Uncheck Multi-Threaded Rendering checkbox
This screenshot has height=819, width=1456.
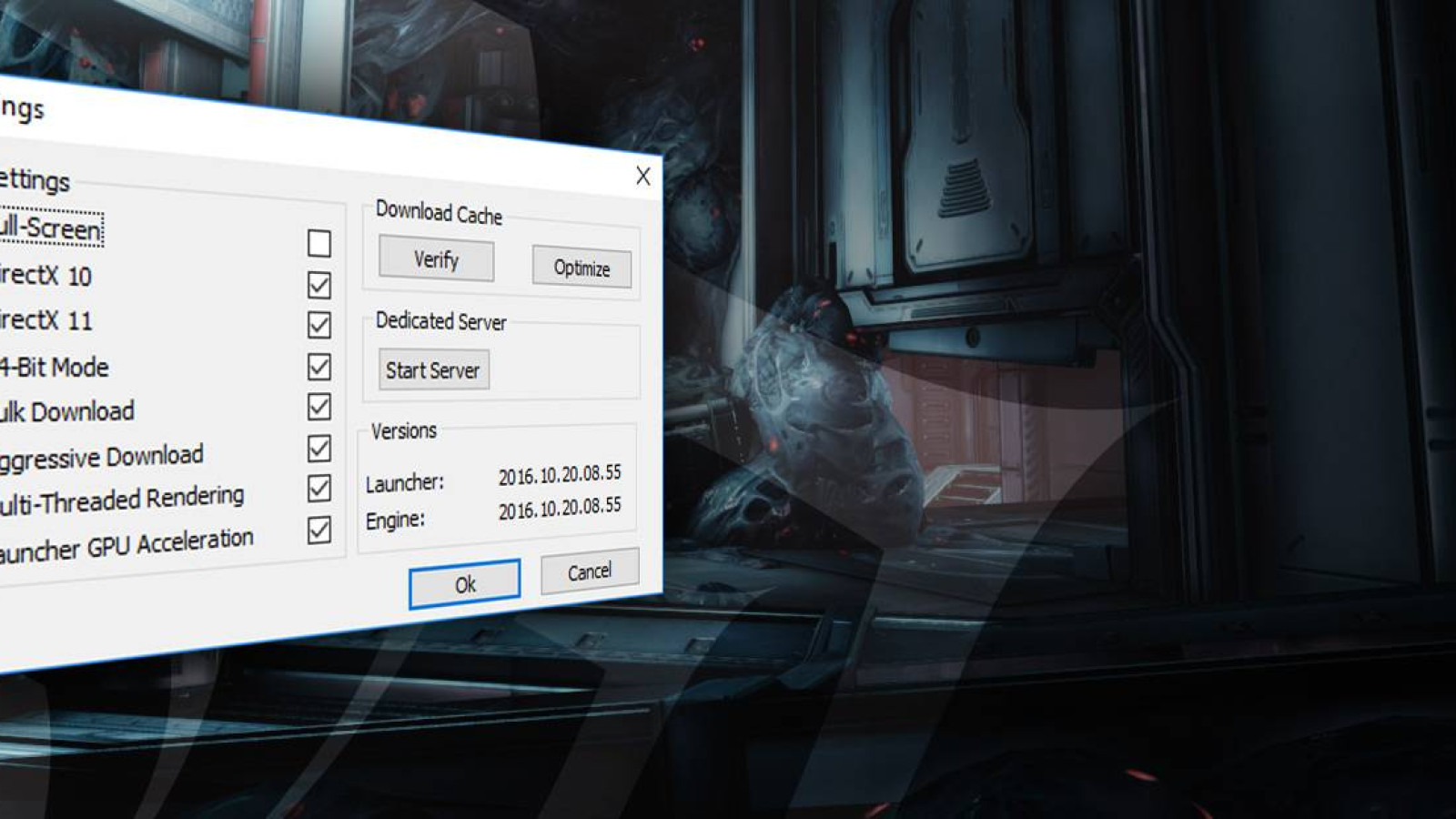point(319,489)
